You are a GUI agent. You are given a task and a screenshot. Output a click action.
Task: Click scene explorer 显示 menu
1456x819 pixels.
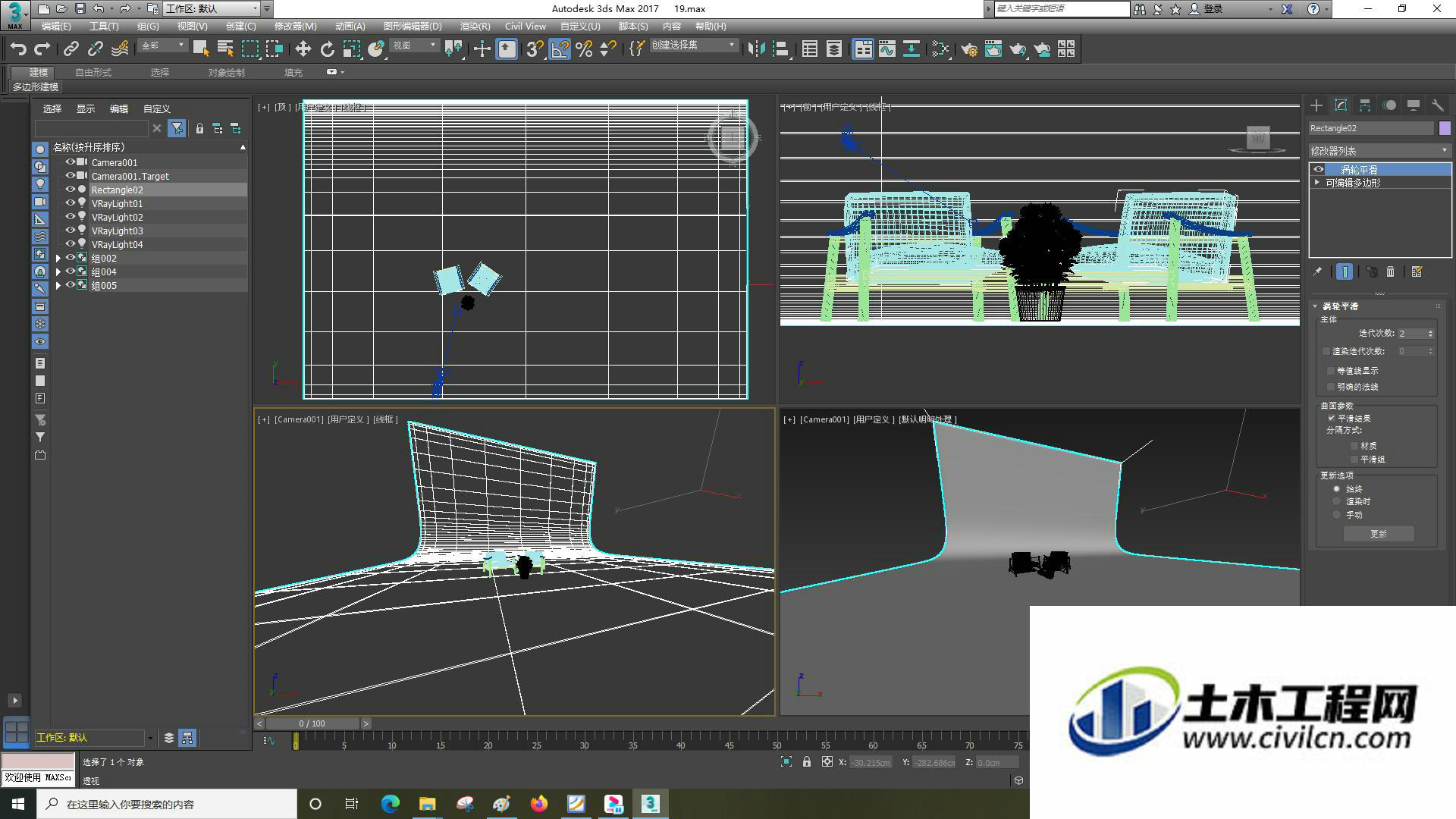click(86, 109)
